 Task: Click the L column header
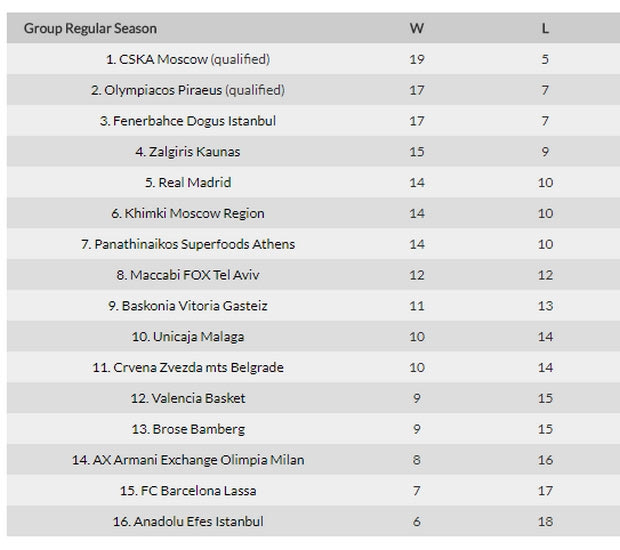545,28
